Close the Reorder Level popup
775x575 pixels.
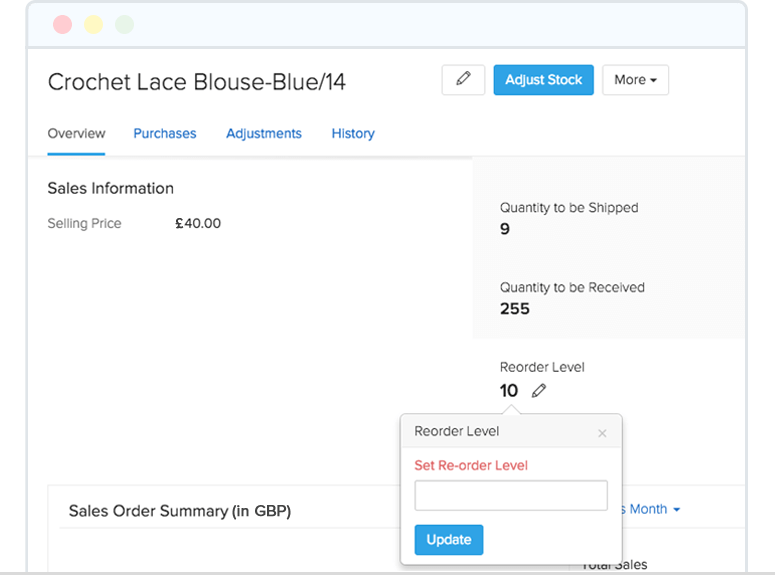602,433
